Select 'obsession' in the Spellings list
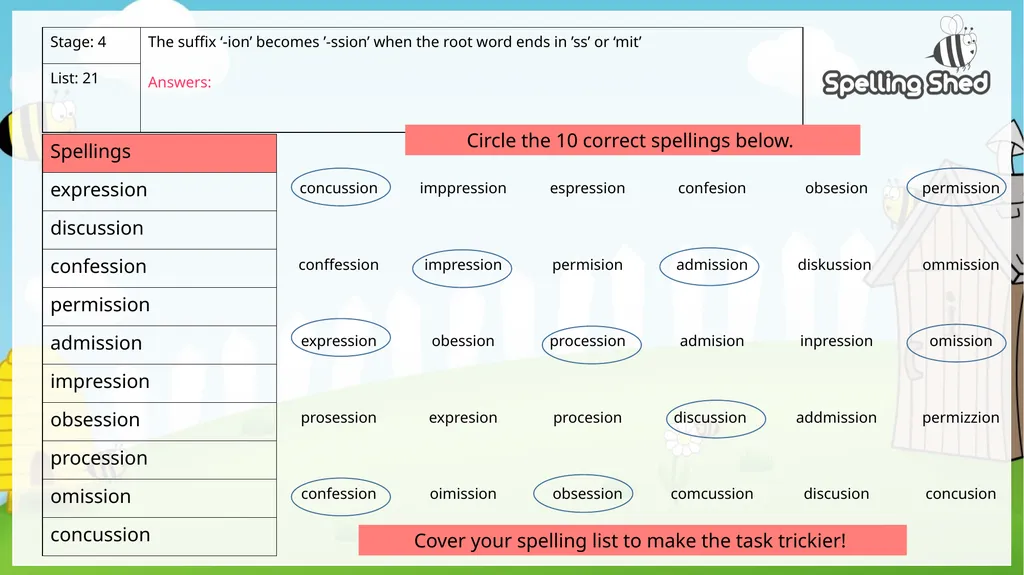 [159, 421]
